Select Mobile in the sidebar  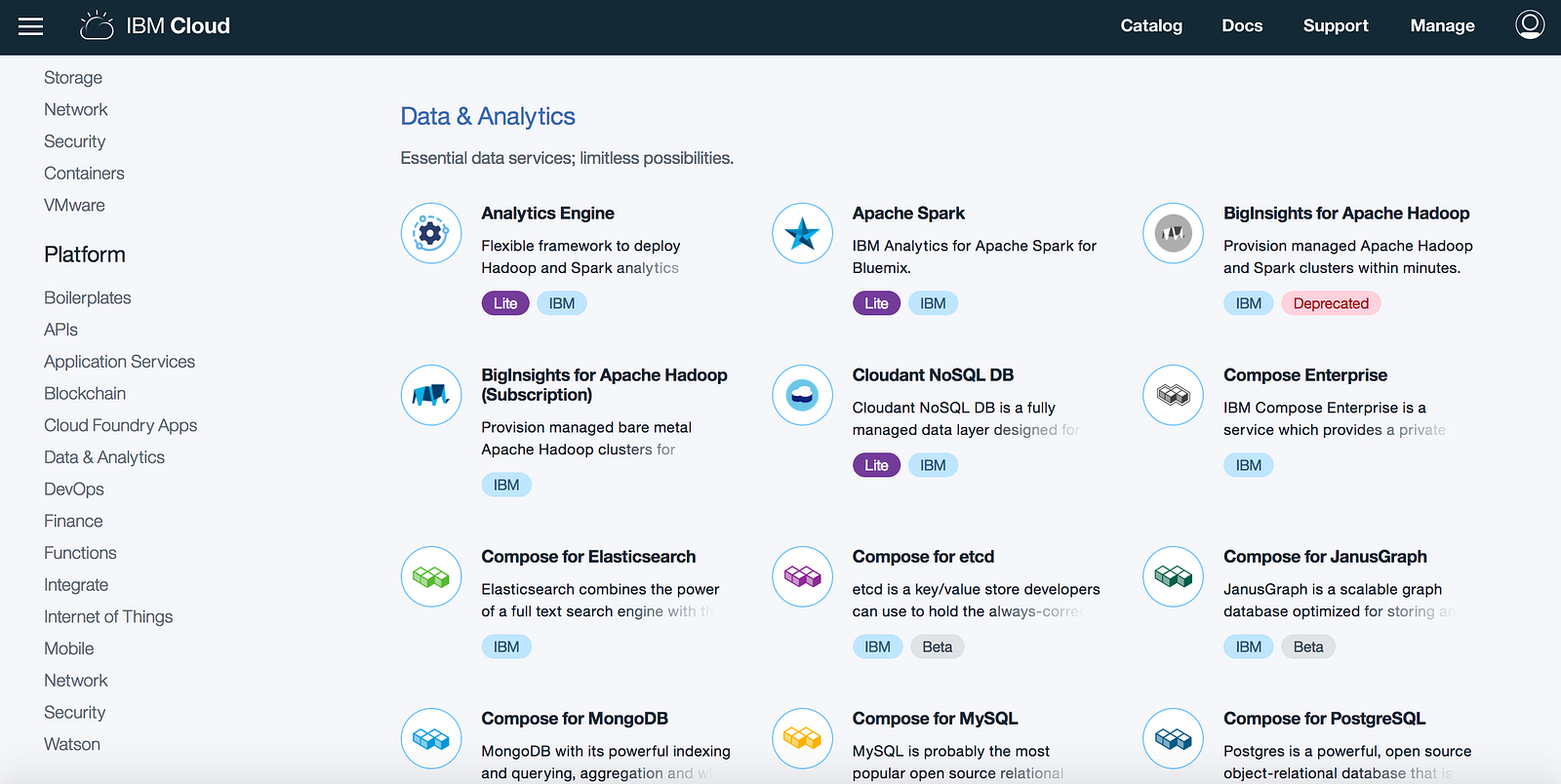click(69, 649)
